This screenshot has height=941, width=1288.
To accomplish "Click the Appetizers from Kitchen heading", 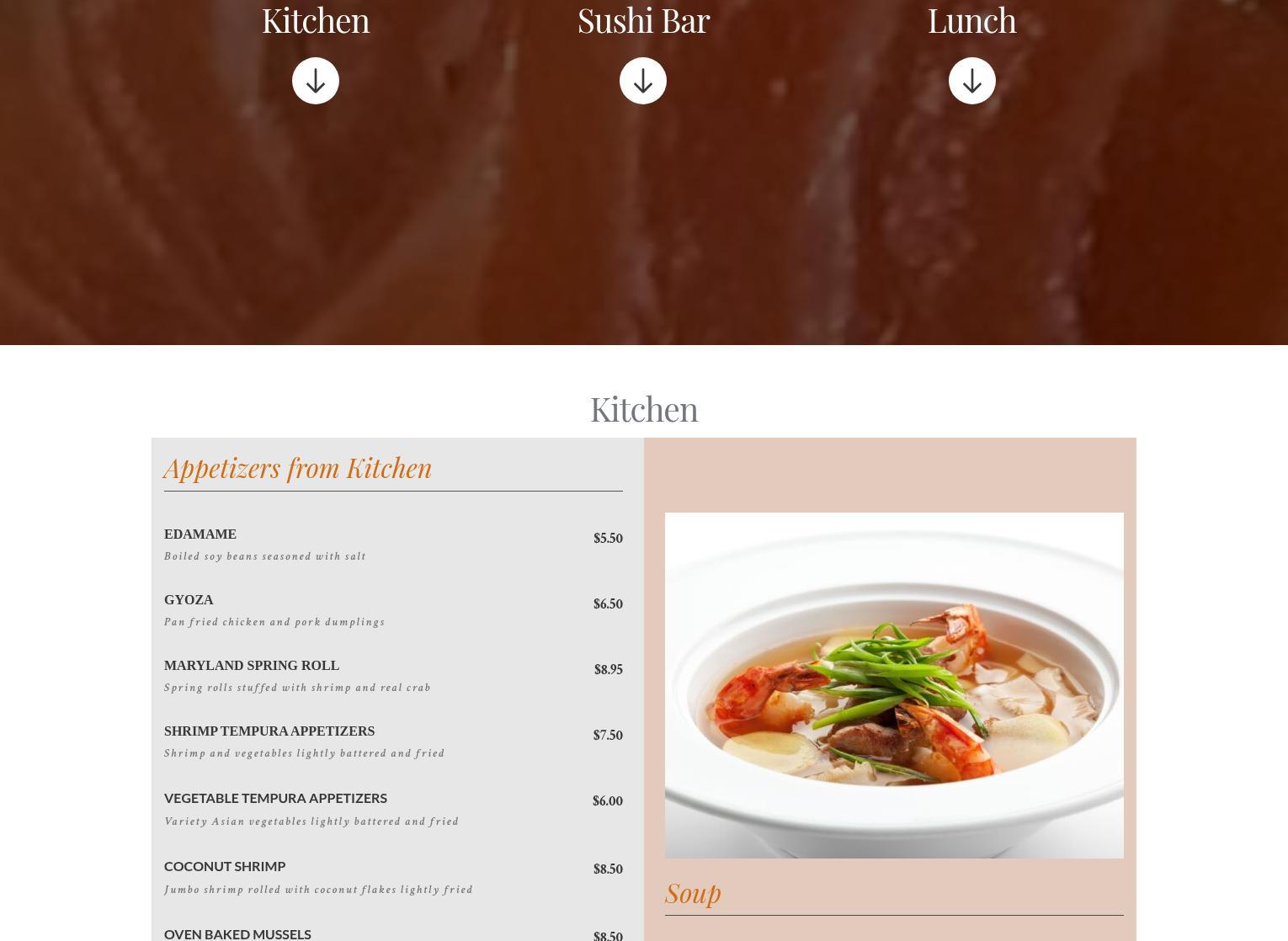I will click(297, 468).
